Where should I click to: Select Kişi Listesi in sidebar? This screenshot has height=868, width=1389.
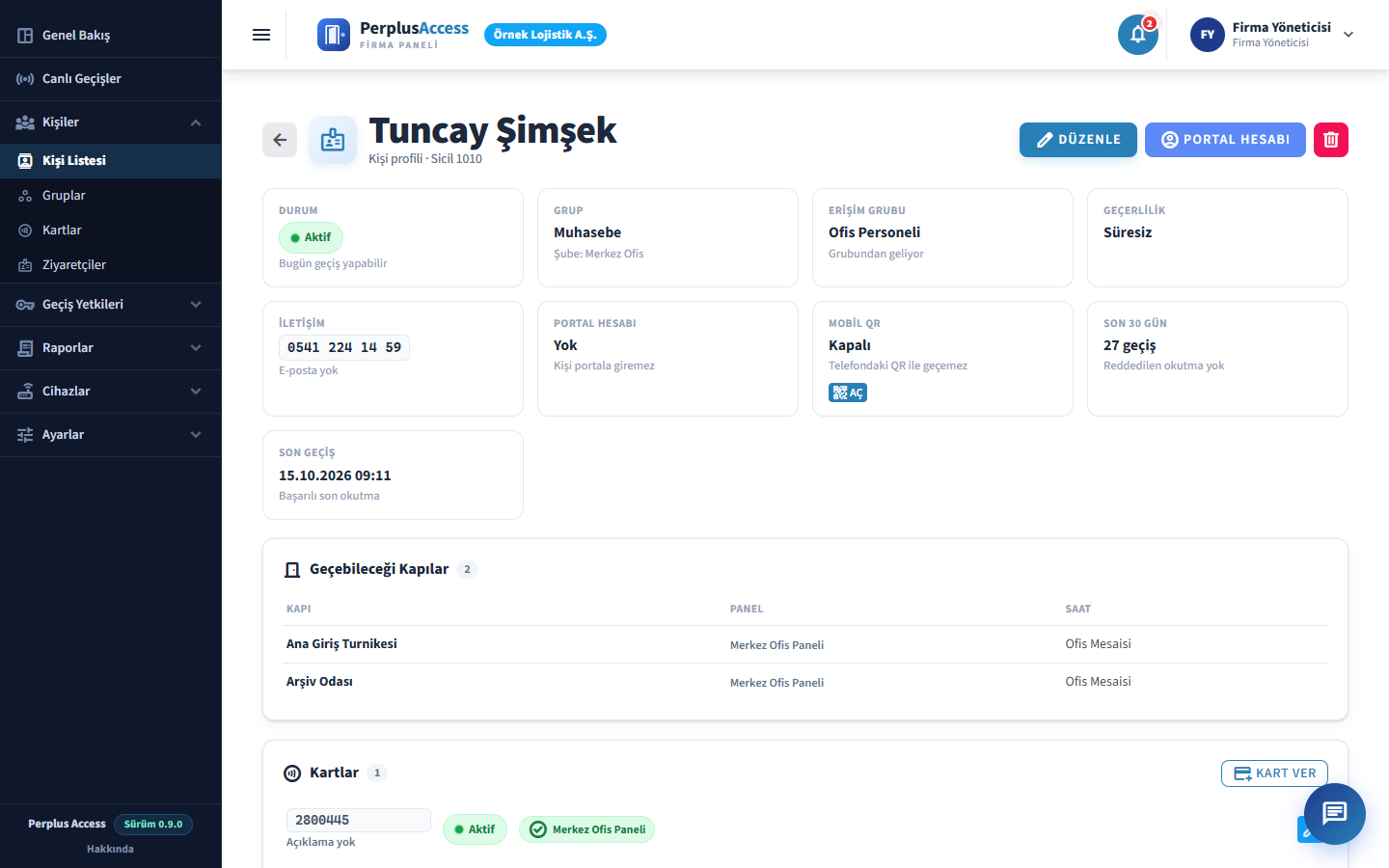(111, 161)
